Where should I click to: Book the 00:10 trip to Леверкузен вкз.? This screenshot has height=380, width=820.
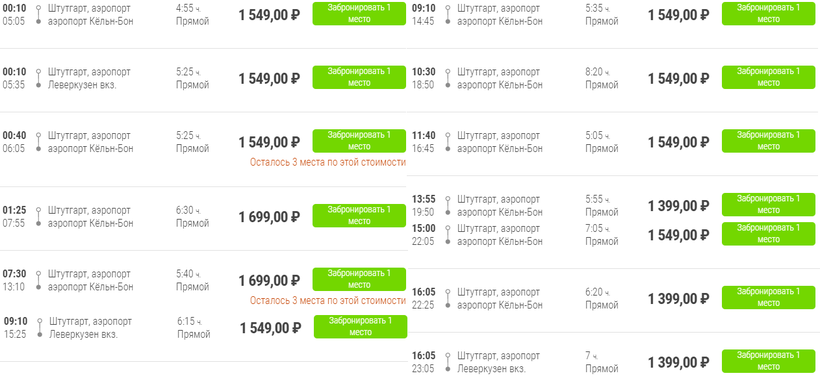pos(359,77)
